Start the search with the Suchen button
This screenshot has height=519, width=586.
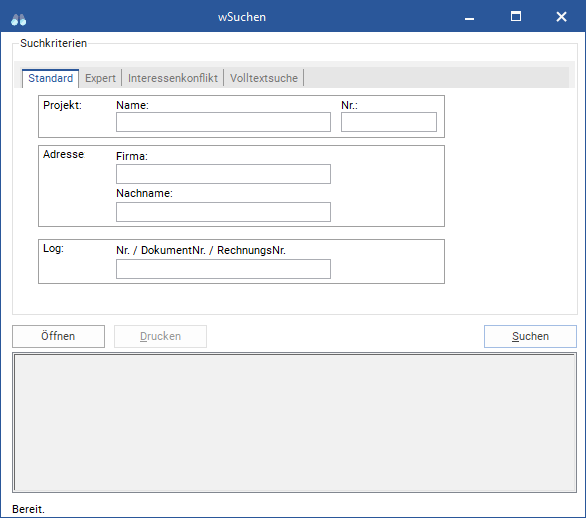[530, 336]
